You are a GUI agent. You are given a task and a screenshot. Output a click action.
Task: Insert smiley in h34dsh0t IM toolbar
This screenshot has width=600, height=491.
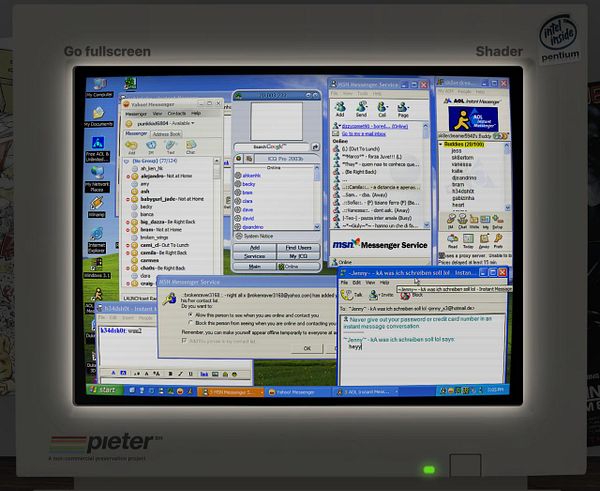[234, 374]
